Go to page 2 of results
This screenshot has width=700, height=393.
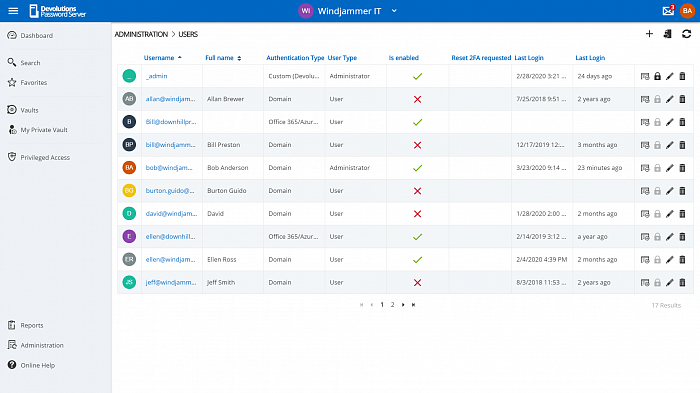[x=392, y=305]
